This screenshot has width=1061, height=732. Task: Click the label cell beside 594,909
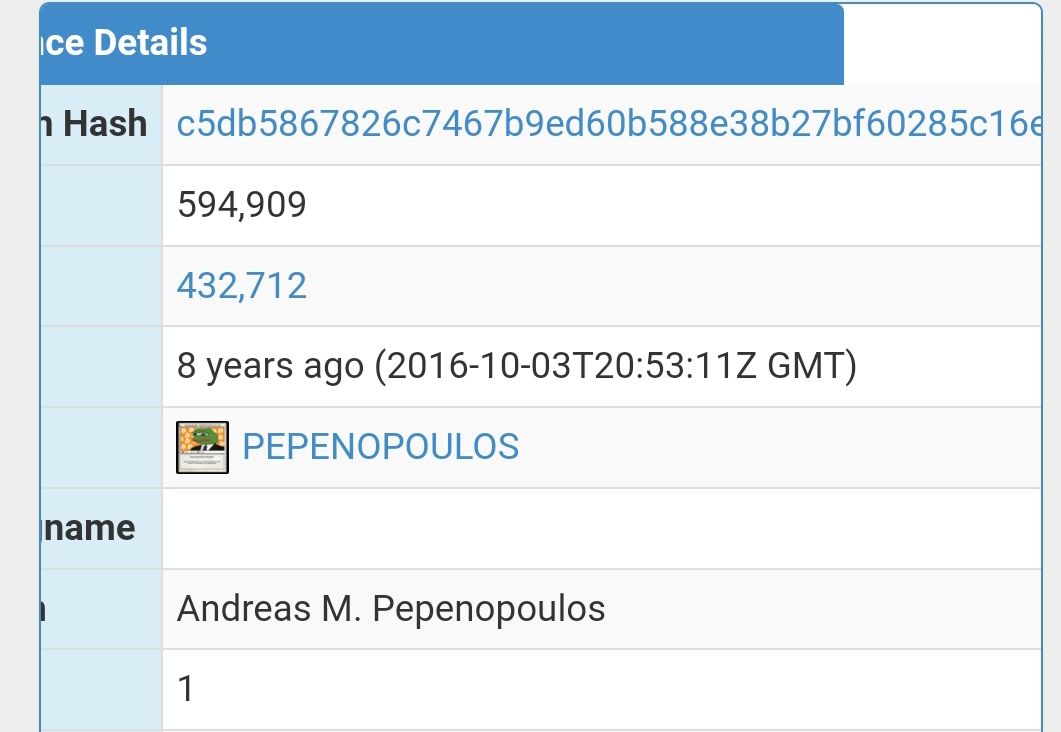coord(101,205)
